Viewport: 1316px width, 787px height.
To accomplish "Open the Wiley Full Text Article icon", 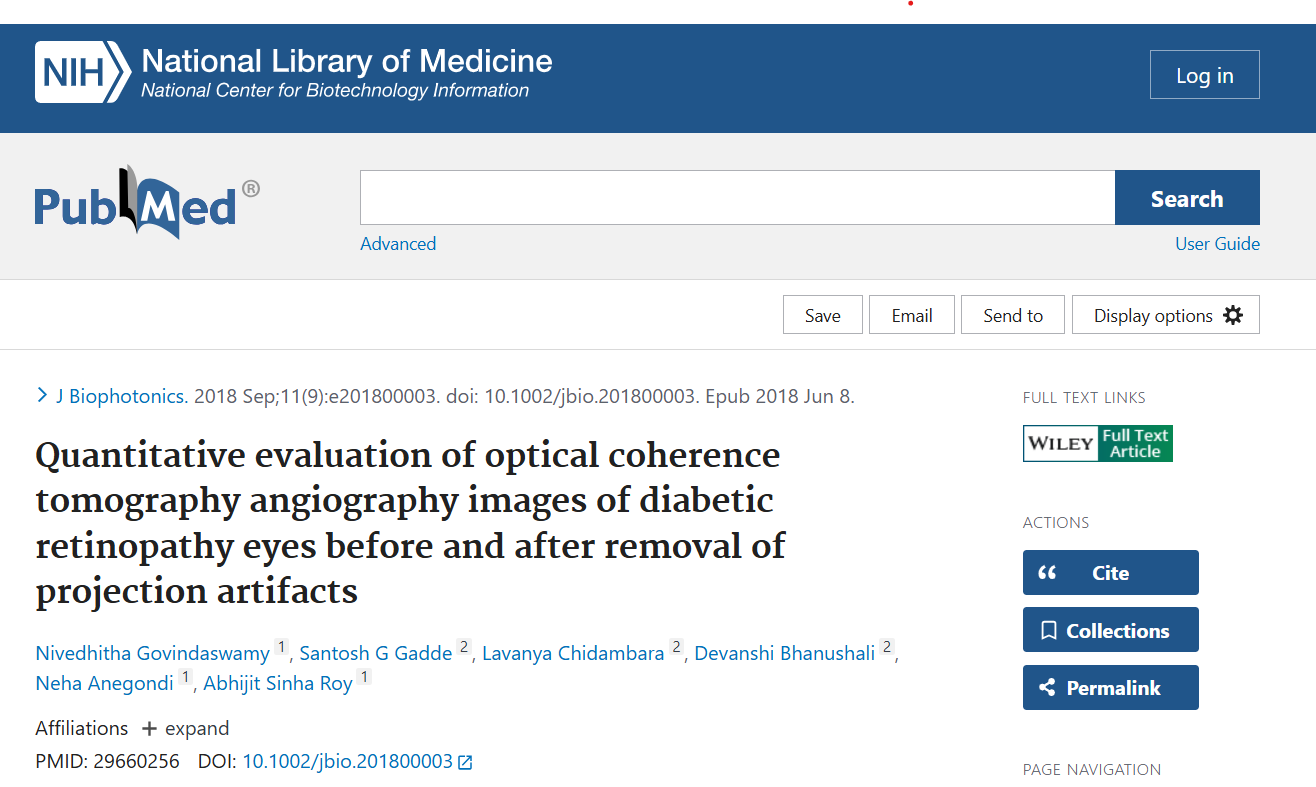I will [x=1097, y=443].
